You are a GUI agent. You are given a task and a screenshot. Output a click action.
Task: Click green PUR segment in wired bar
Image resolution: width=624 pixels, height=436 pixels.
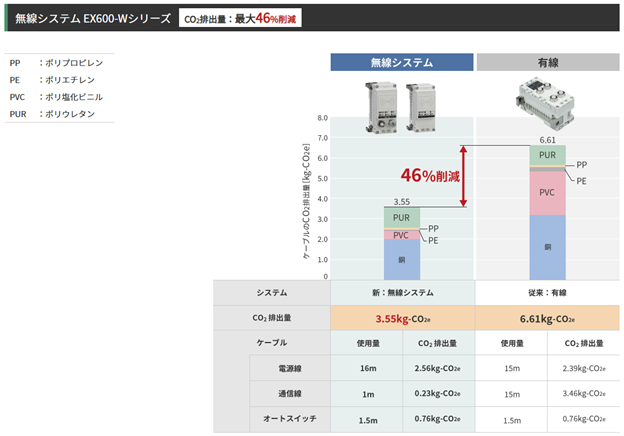coord(546,155)
